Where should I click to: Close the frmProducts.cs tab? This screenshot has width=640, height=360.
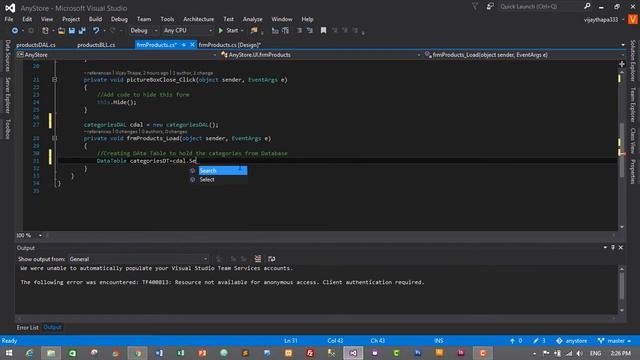192,45
